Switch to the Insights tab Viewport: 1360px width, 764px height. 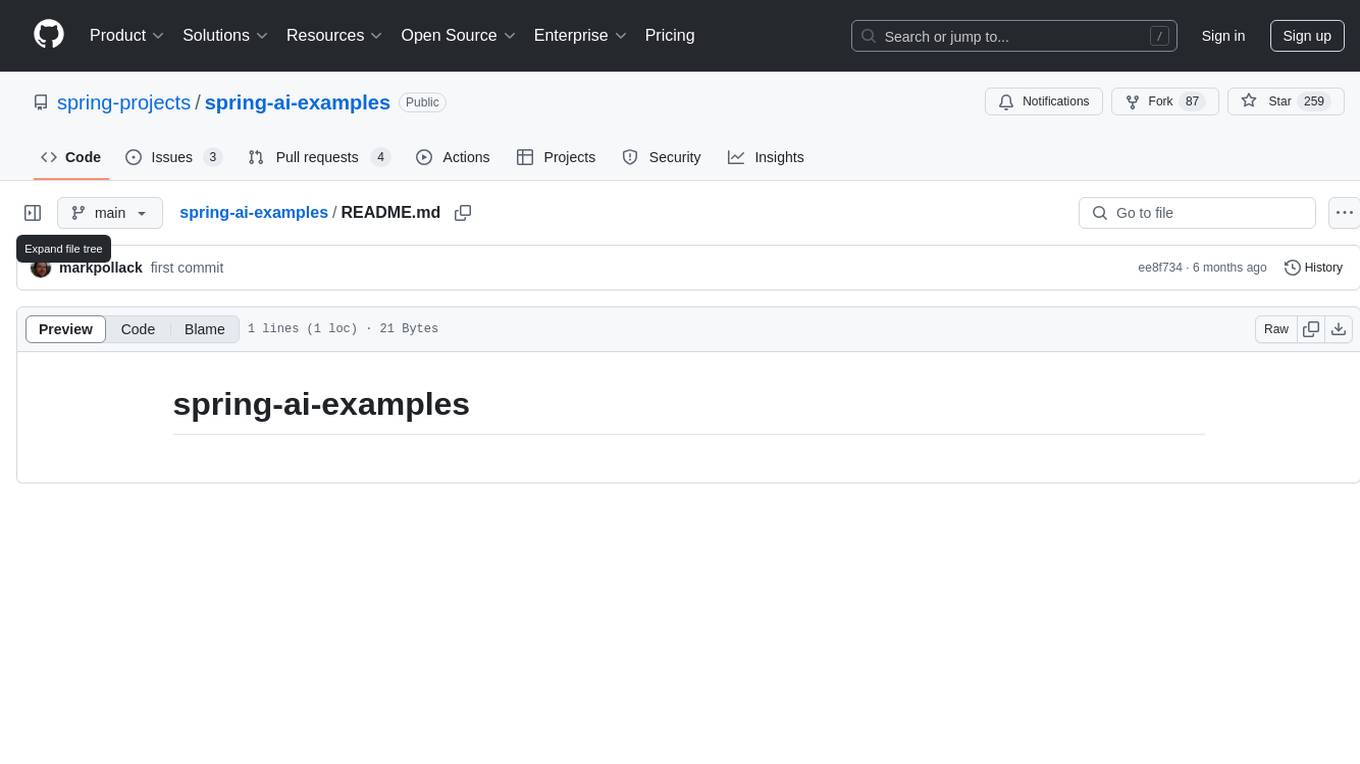coord(766,157)
